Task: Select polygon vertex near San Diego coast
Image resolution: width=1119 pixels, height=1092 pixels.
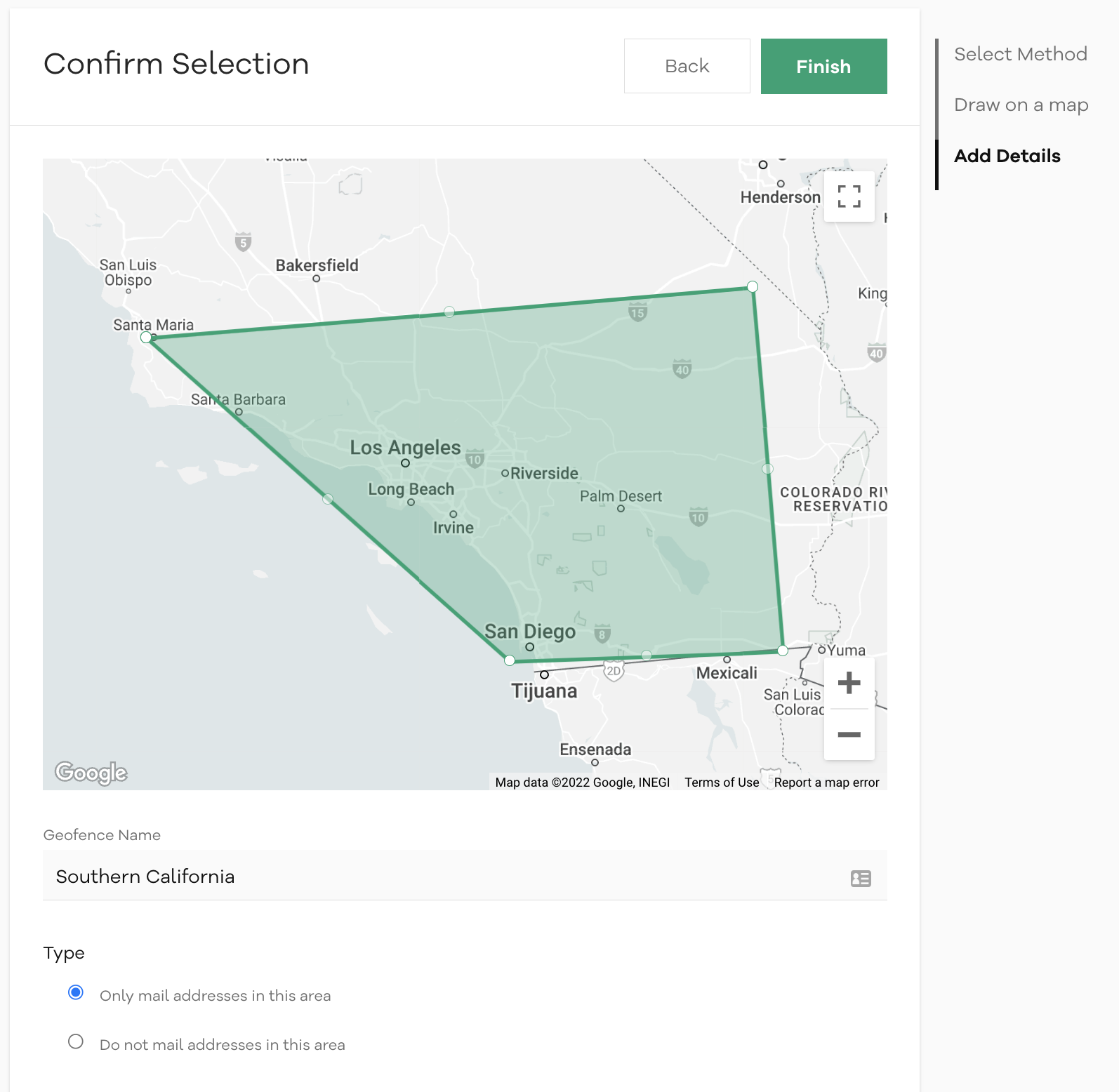Action: pyautogui.click(x=510, y=660)
